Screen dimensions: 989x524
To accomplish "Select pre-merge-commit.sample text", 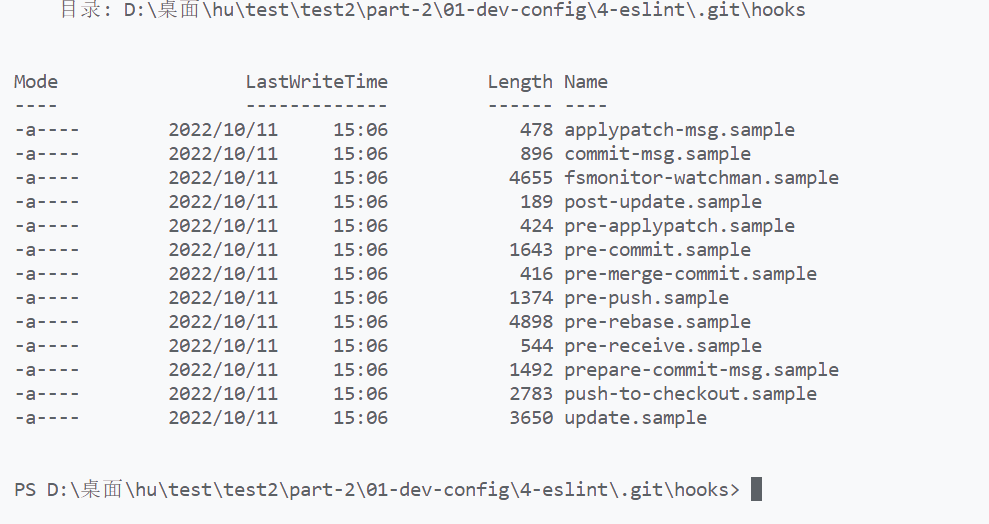I will pos(691,274).
